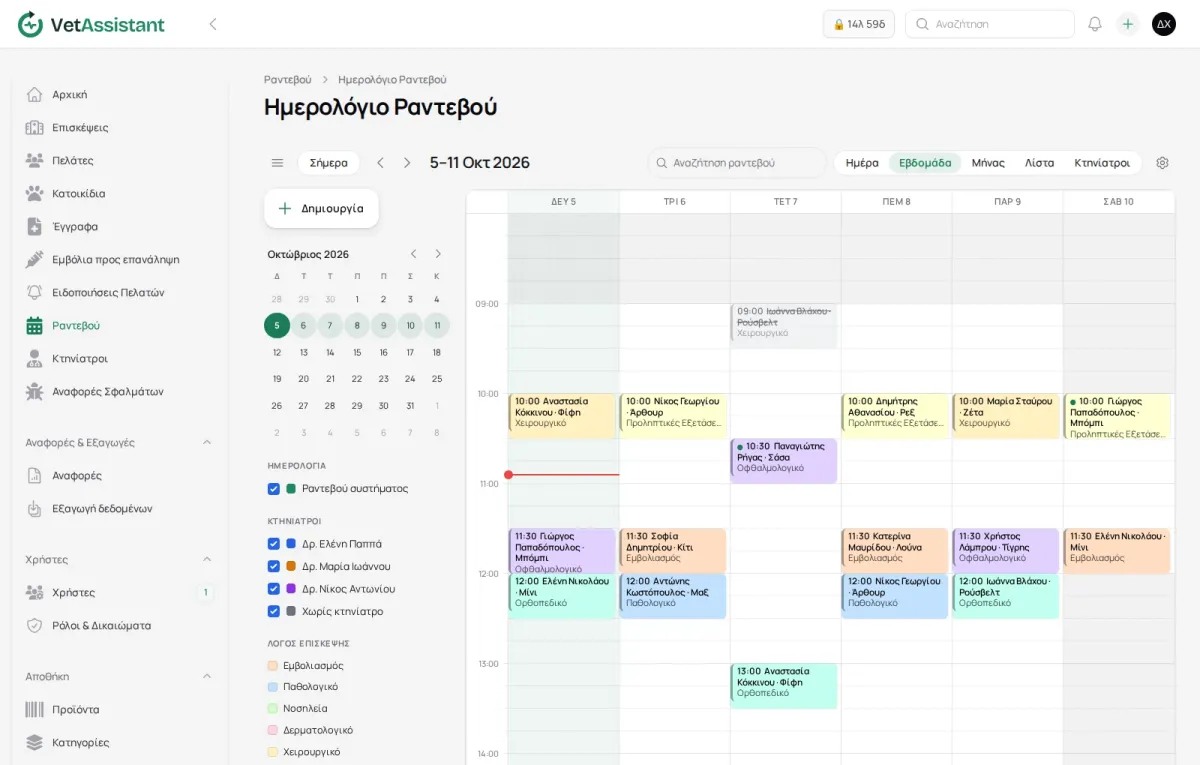Switch to Ημέρα view
This screenshot has width=1200, height=765.
click(862, 163)
